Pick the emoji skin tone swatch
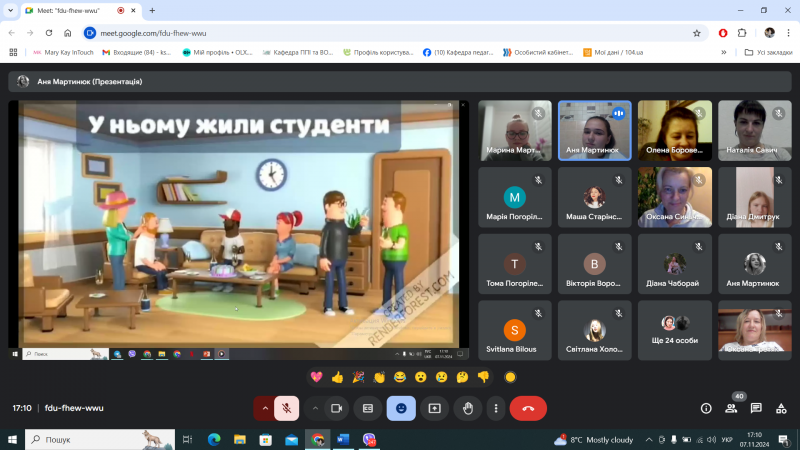This screenshot has height=450, width=800. coord(510,377)
